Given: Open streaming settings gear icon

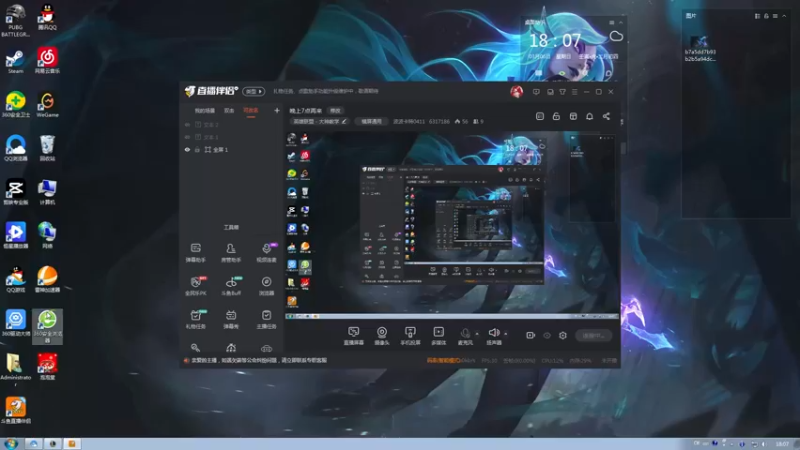Looking at the screenshot, I should click(x=563, y=335).
